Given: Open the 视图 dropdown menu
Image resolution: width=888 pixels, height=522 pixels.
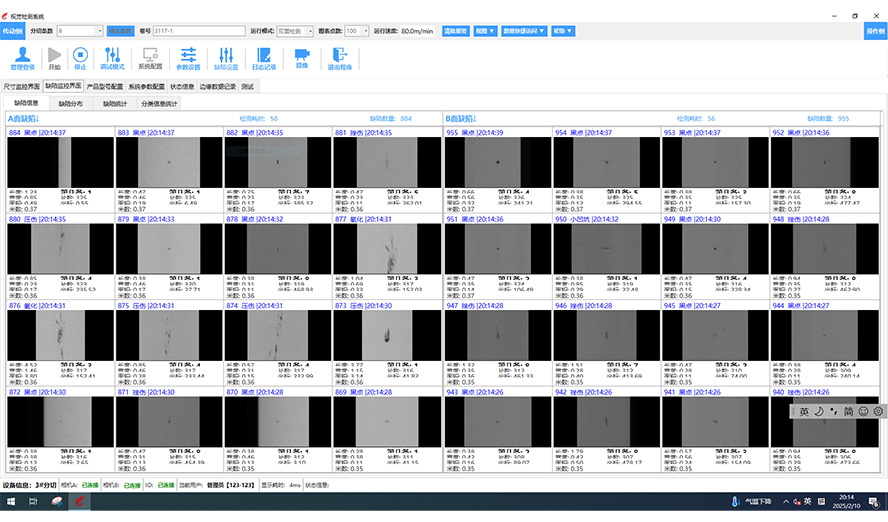Looking at the screenshot, I should [484, 31].
